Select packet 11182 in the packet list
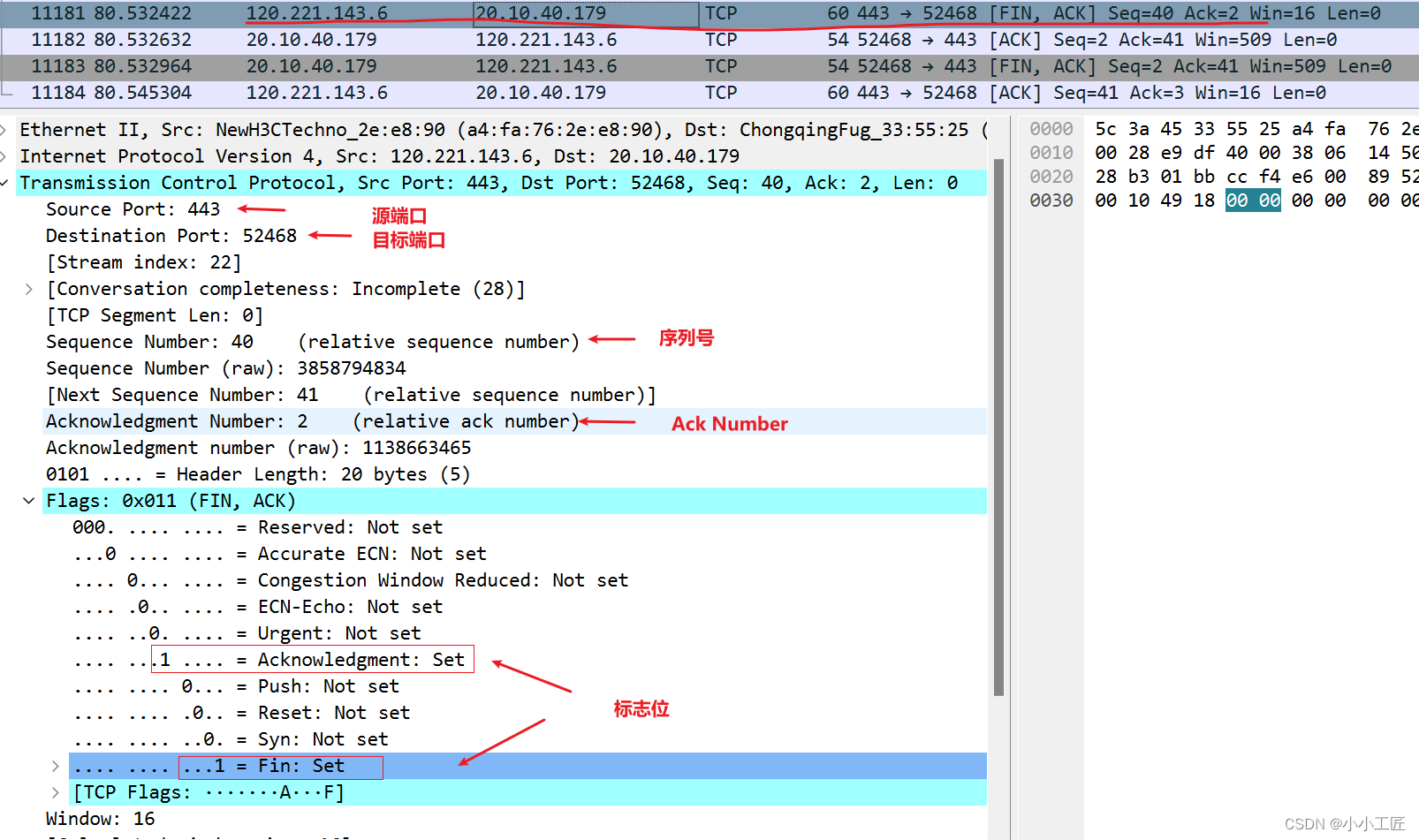The image size is (1419, 840). tap(709, 40)
